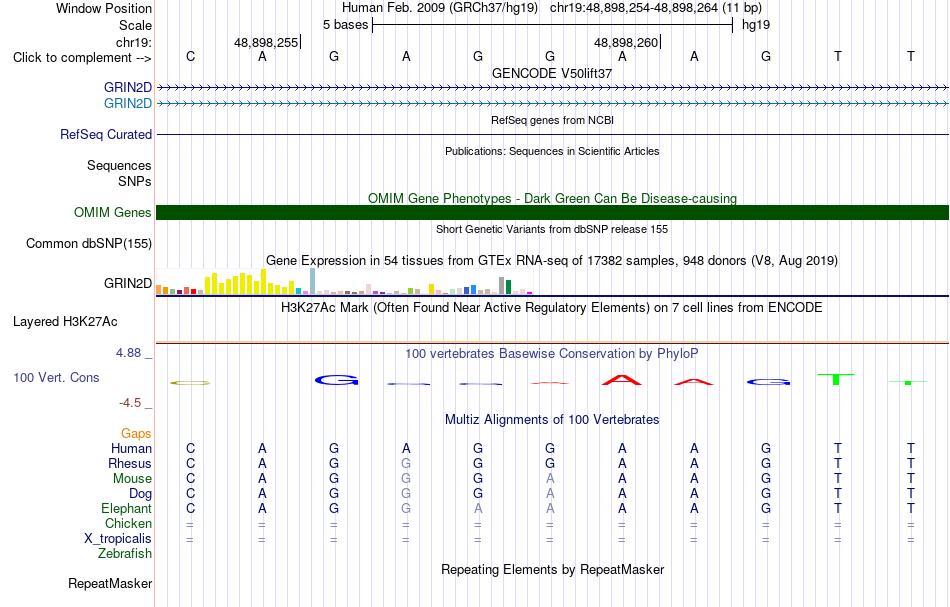The width and height of the screenshot is (950, 607).
Task: Click the 'hg19' label beside scale bar
Action: coord(756,25)
